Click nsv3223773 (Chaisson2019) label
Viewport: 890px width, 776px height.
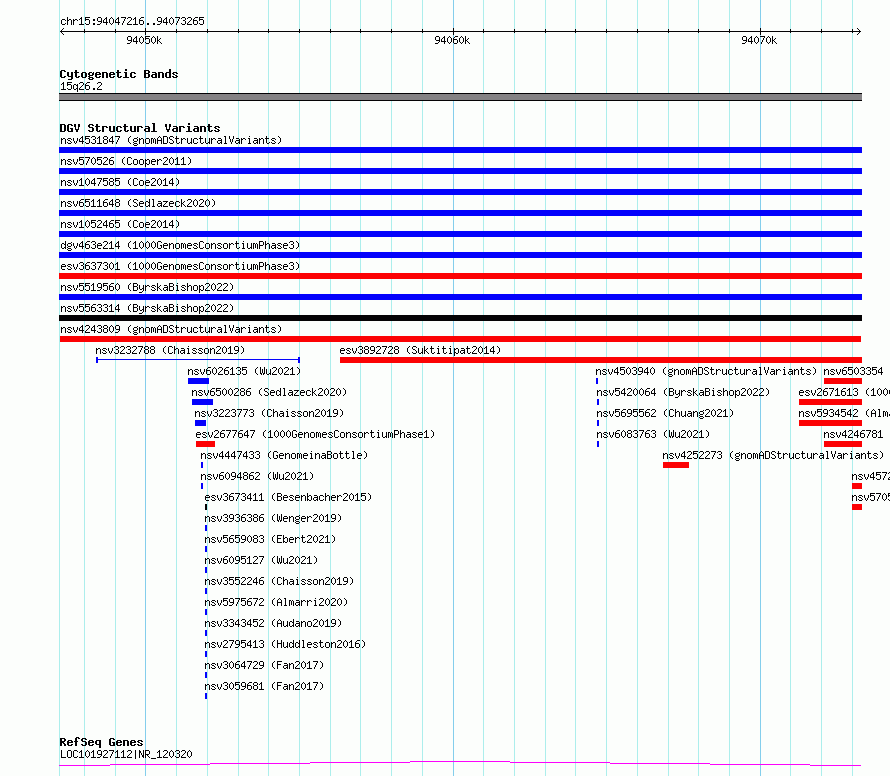click(x=269, y=413)
